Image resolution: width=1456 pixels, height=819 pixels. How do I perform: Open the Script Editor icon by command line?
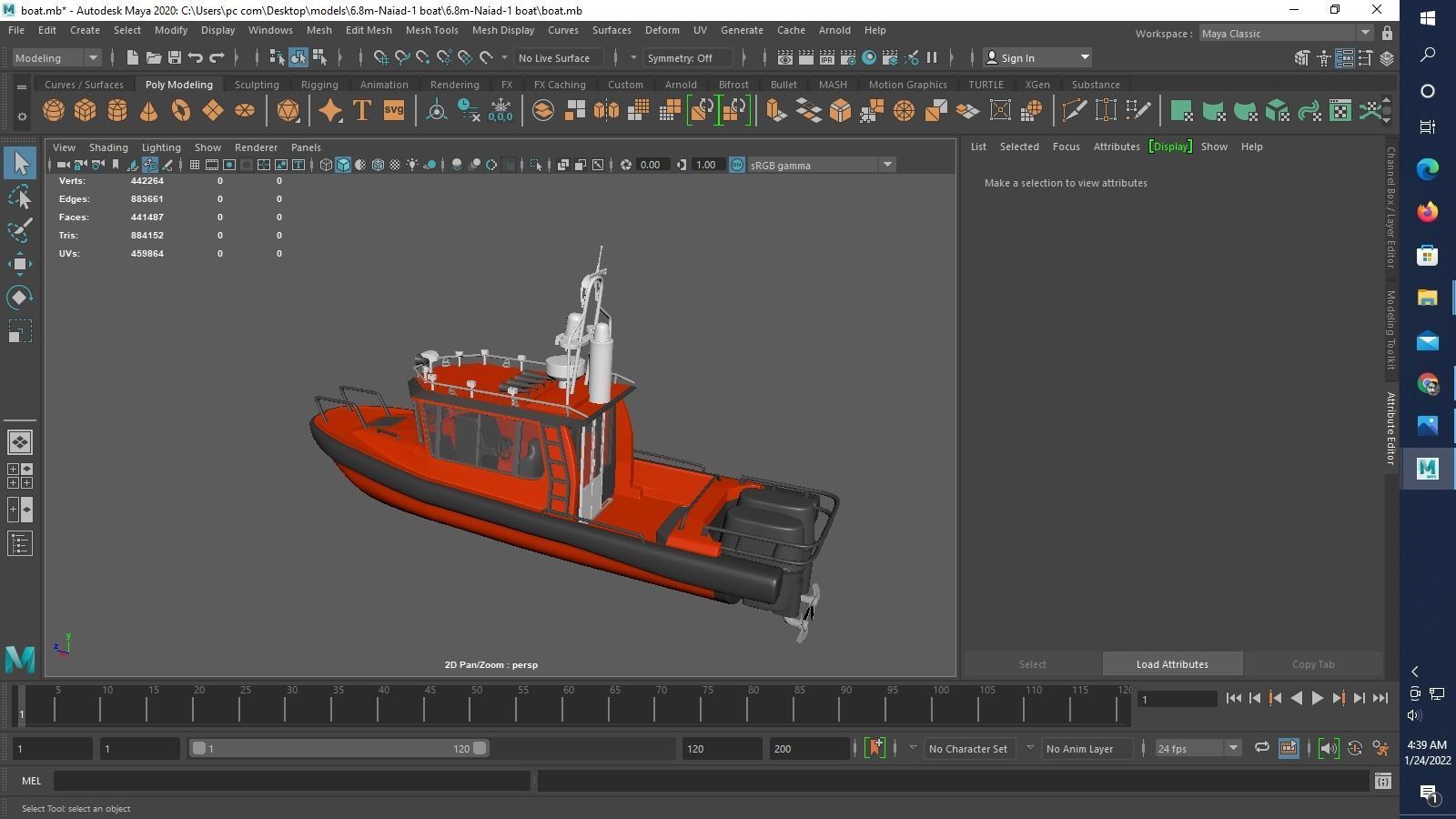click(1382, 781)
